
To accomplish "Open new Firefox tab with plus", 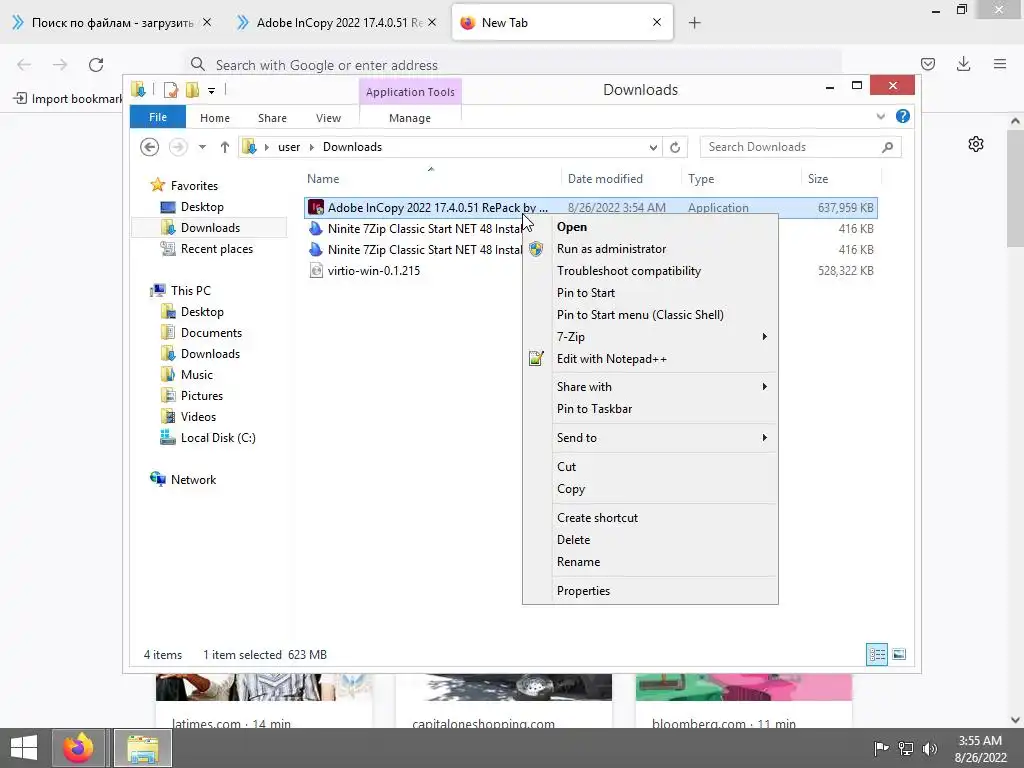I will [x=694, y=23].
